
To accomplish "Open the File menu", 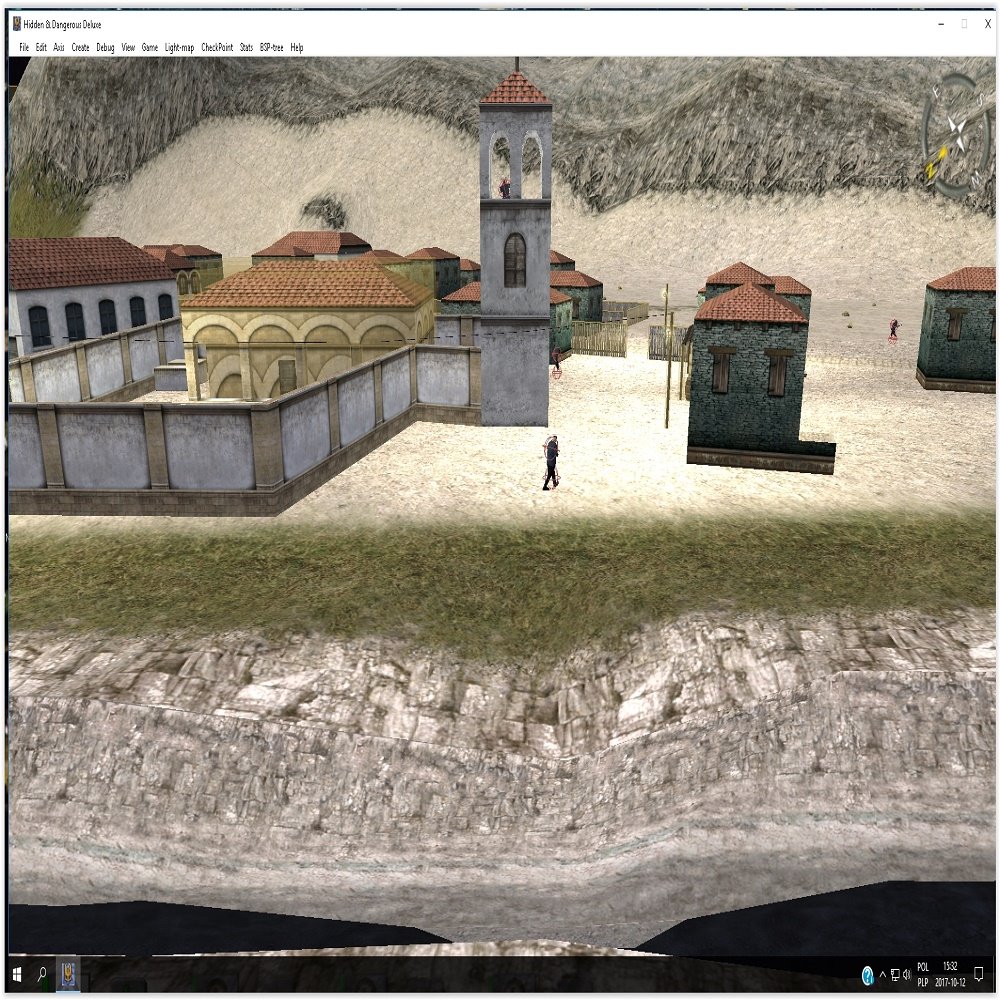I will [x=24, y=47].
